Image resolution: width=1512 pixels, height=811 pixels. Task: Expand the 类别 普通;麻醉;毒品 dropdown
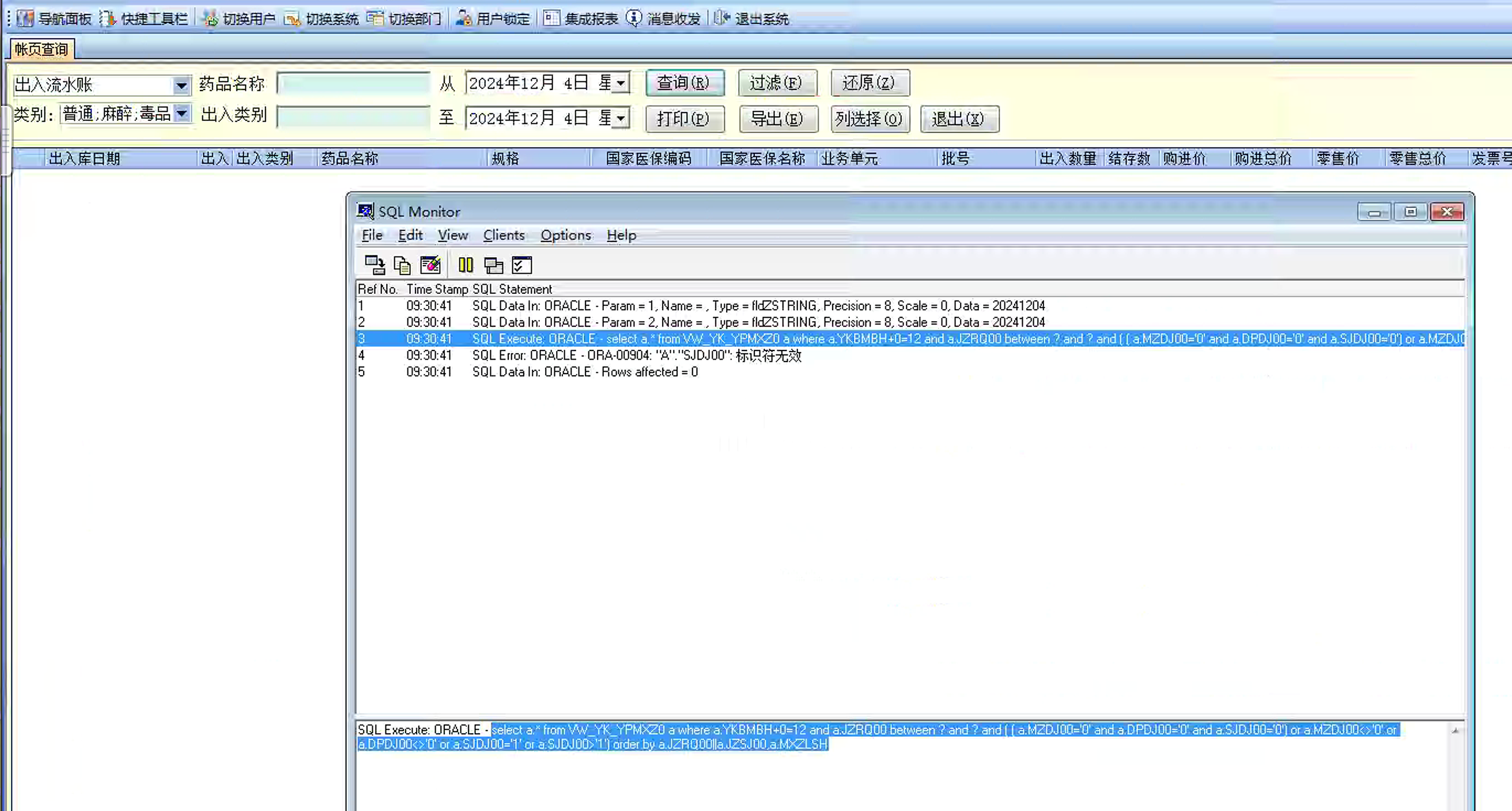(182, 114)
